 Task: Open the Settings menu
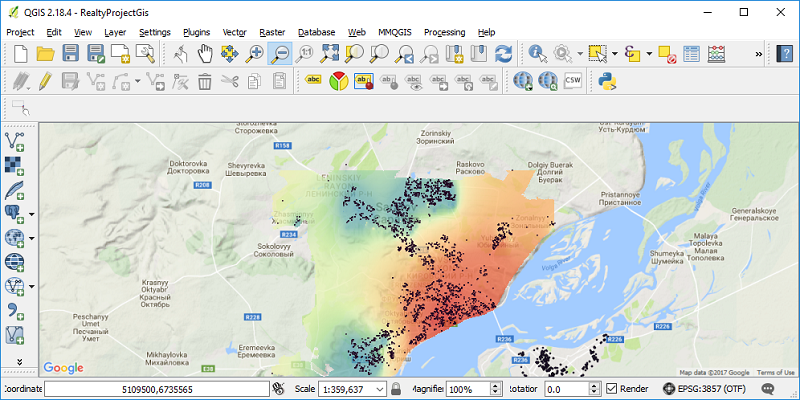(155, 32)
